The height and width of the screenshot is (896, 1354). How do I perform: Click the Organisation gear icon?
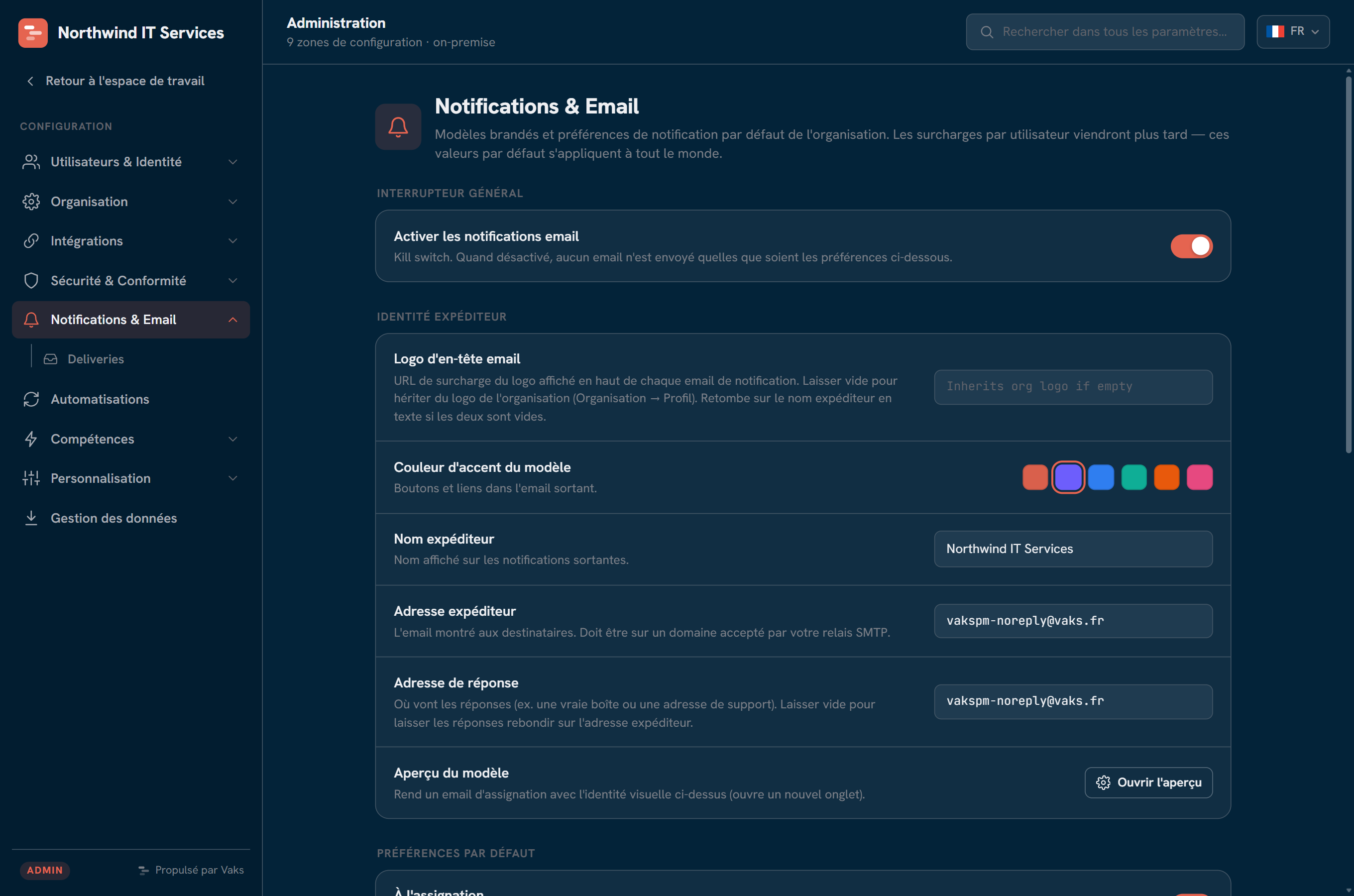pos(31,202)
